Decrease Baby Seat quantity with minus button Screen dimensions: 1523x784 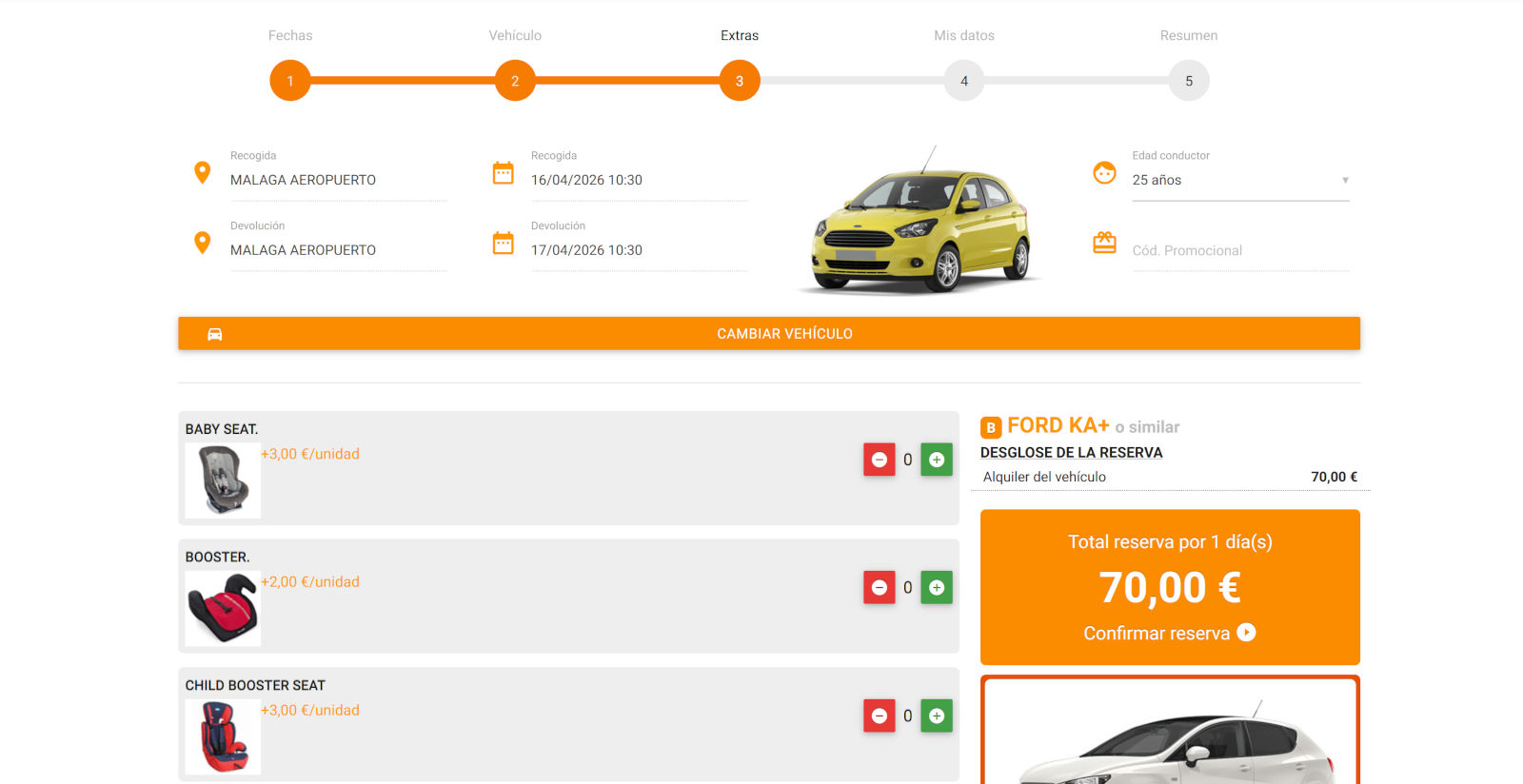(x=880, y=460)
